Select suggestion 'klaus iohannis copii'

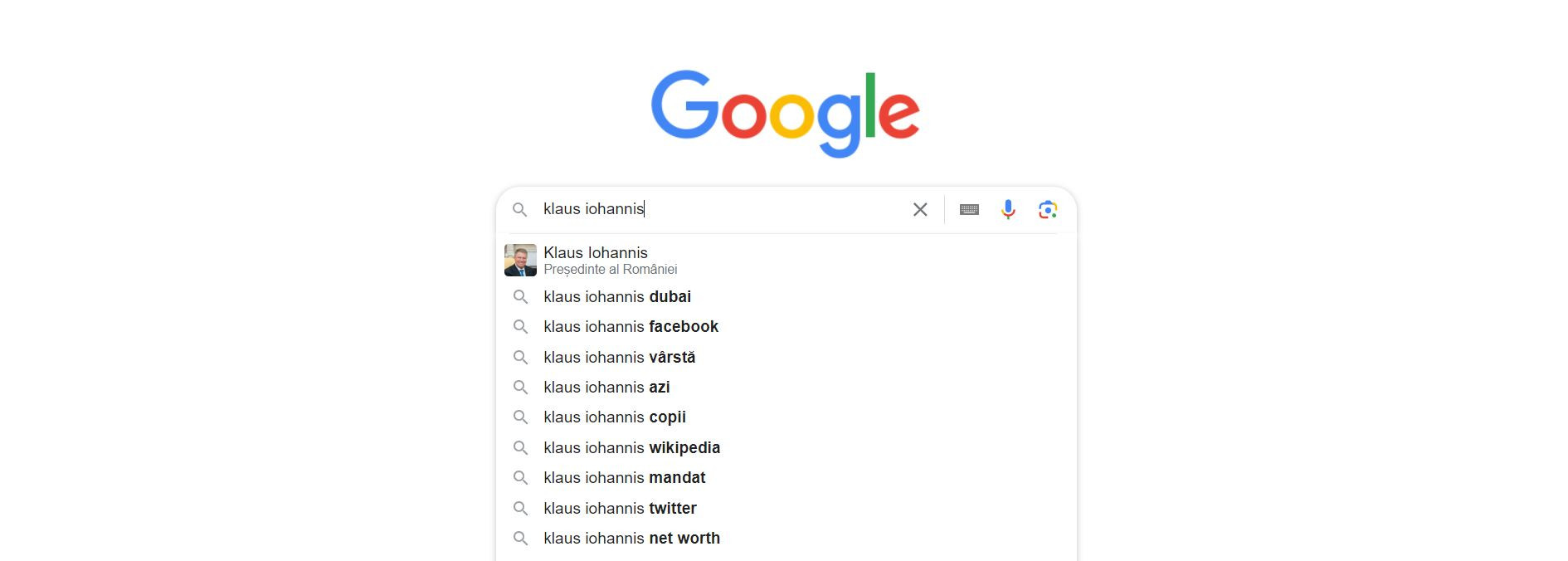click(x=615, y=417)
